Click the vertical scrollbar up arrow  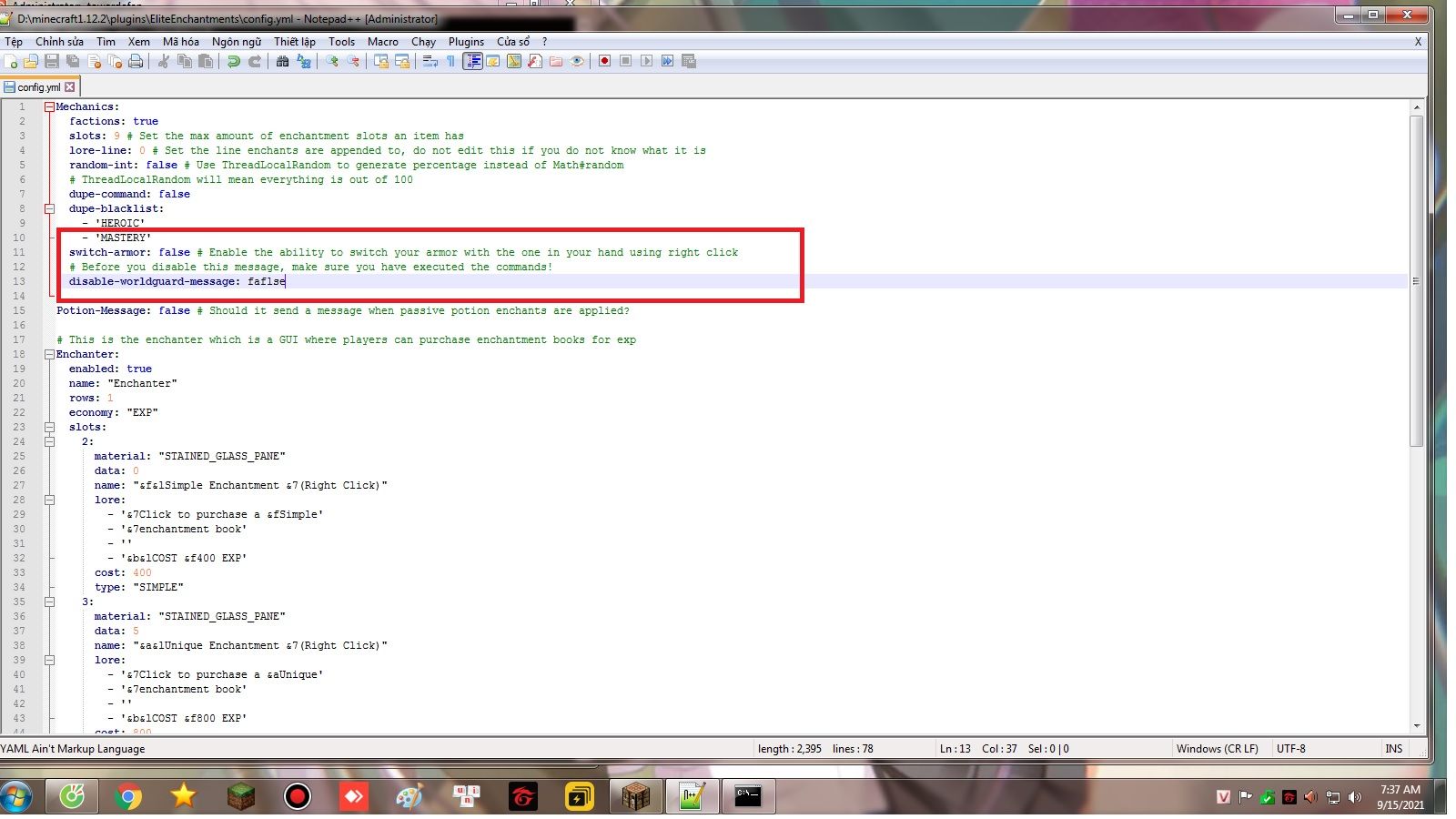point(1416,107)
